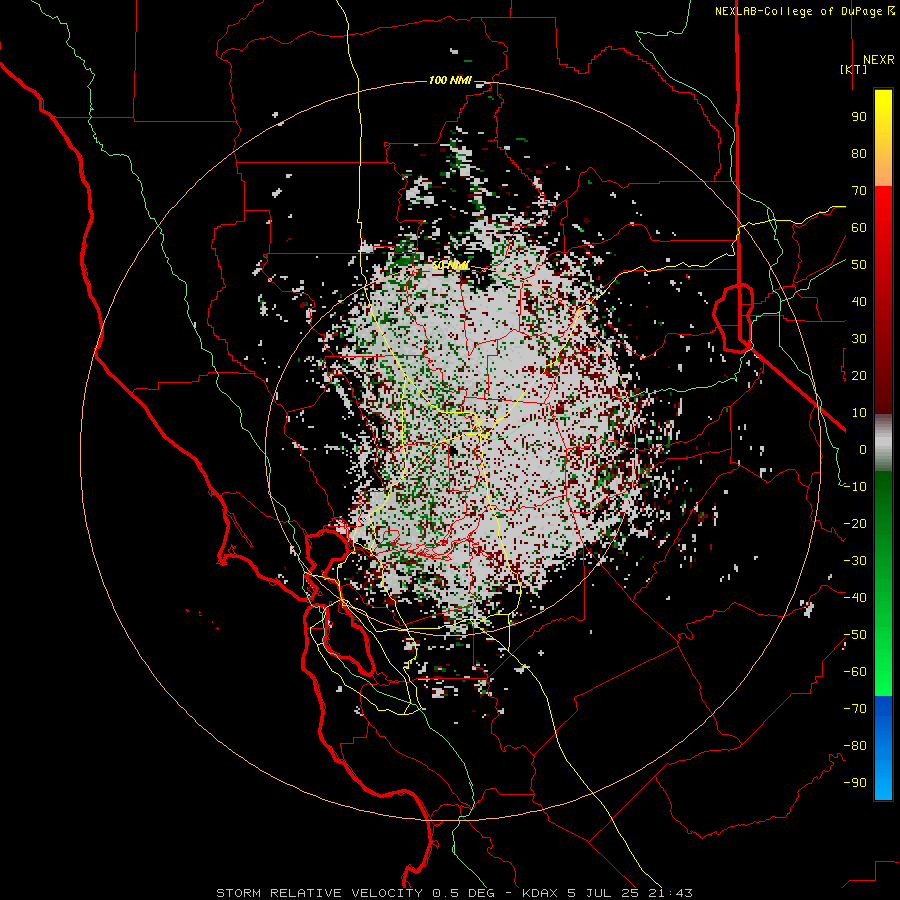Select the -80 value on the velocity scale
Screen dimensions: 900x900
click(855, 746)
